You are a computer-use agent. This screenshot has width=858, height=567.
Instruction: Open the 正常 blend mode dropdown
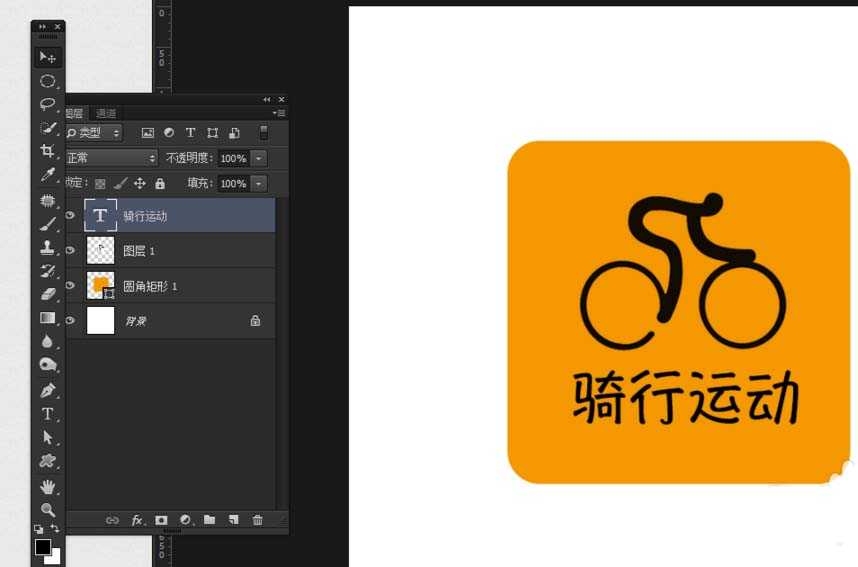click(x=110, y=158)
